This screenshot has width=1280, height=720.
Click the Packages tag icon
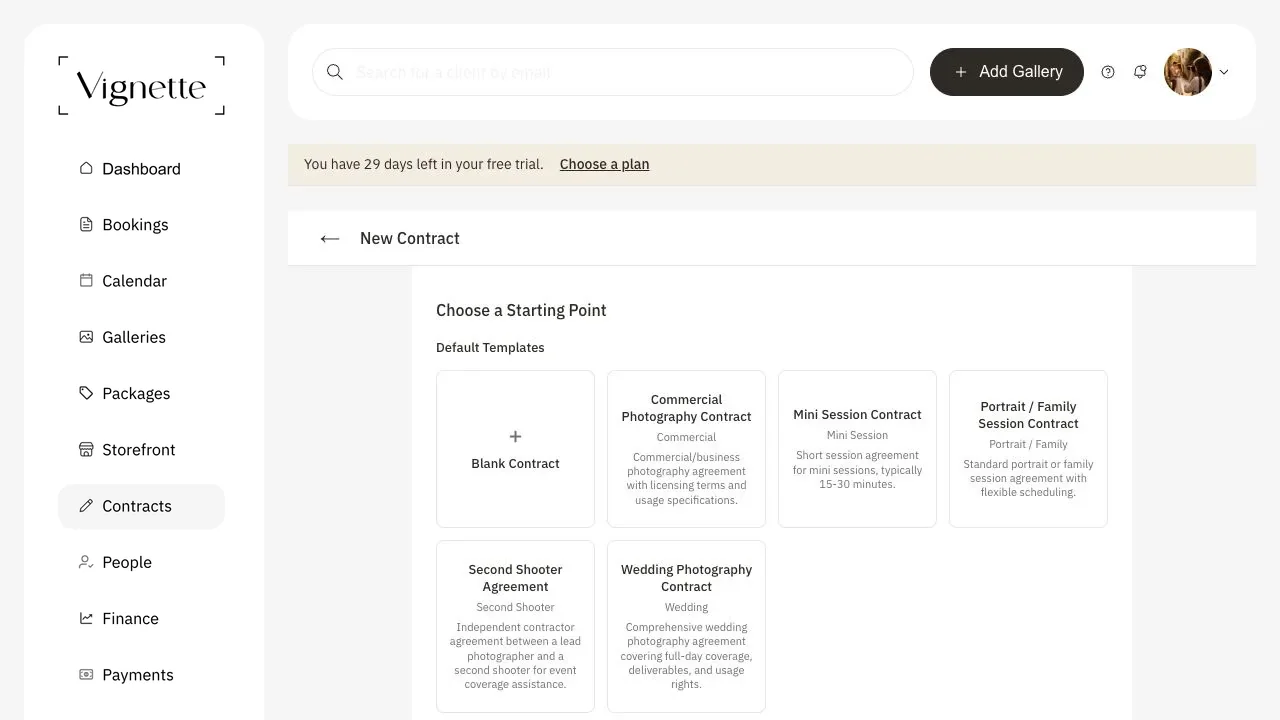point(86,393)
